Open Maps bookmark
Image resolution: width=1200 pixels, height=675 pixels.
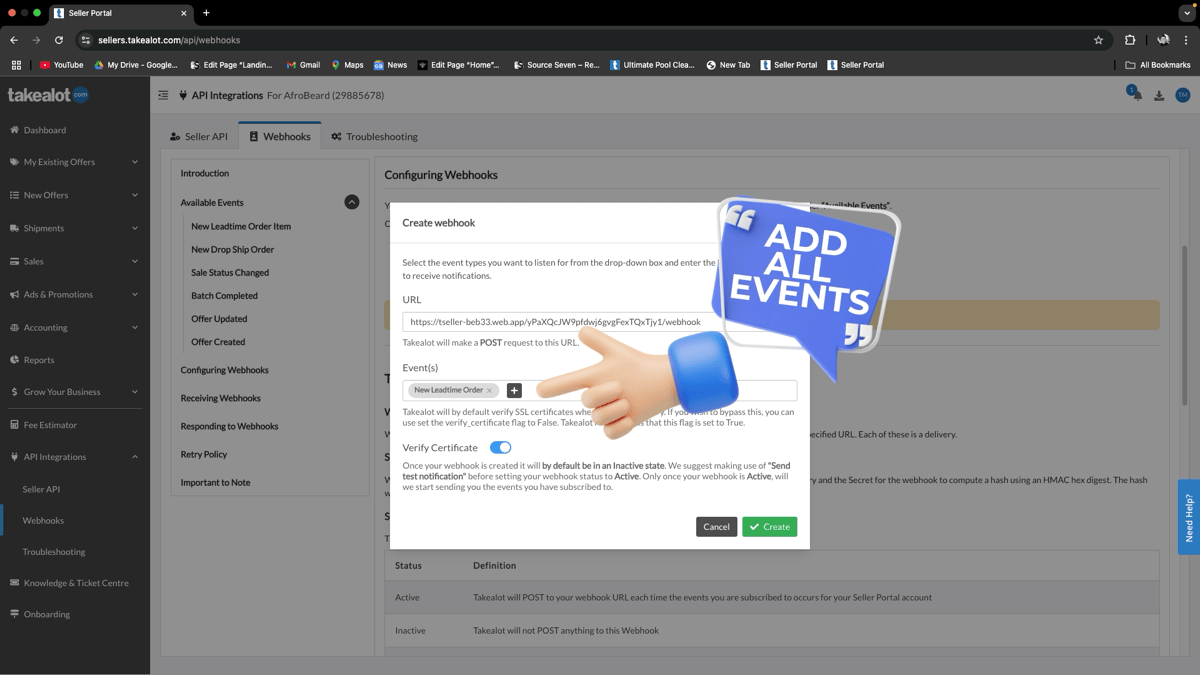point(347,65)
